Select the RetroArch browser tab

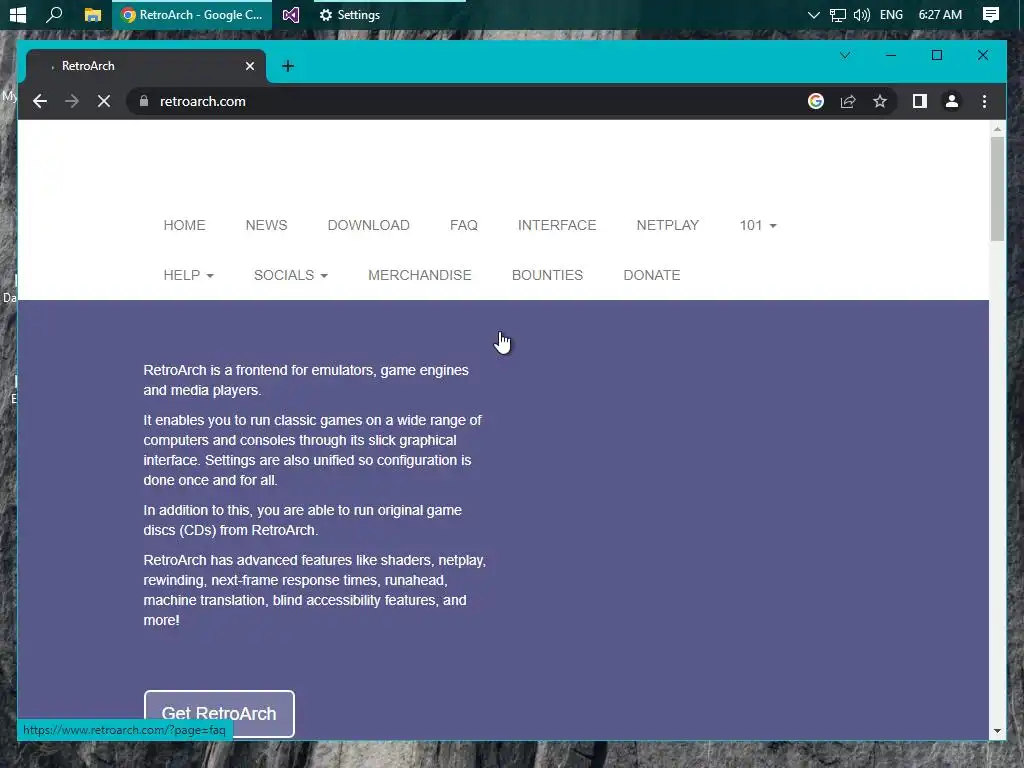click(x=146, y=66)
